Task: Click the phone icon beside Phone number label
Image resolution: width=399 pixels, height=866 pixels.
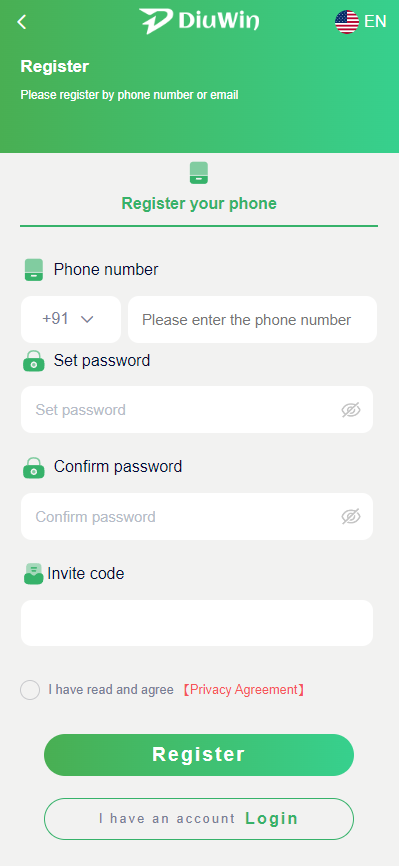Action: [x=34, y=270]
